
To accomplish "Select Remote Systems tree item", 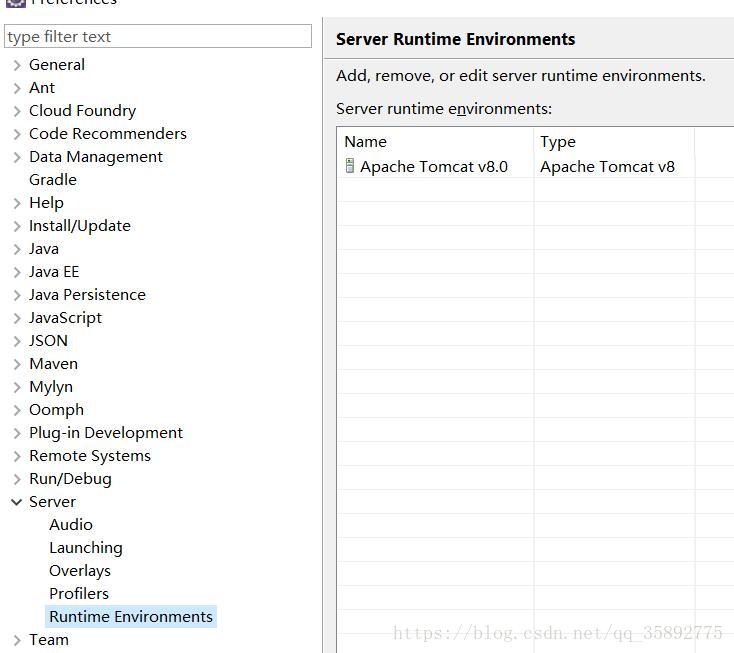I will (90, 455).
